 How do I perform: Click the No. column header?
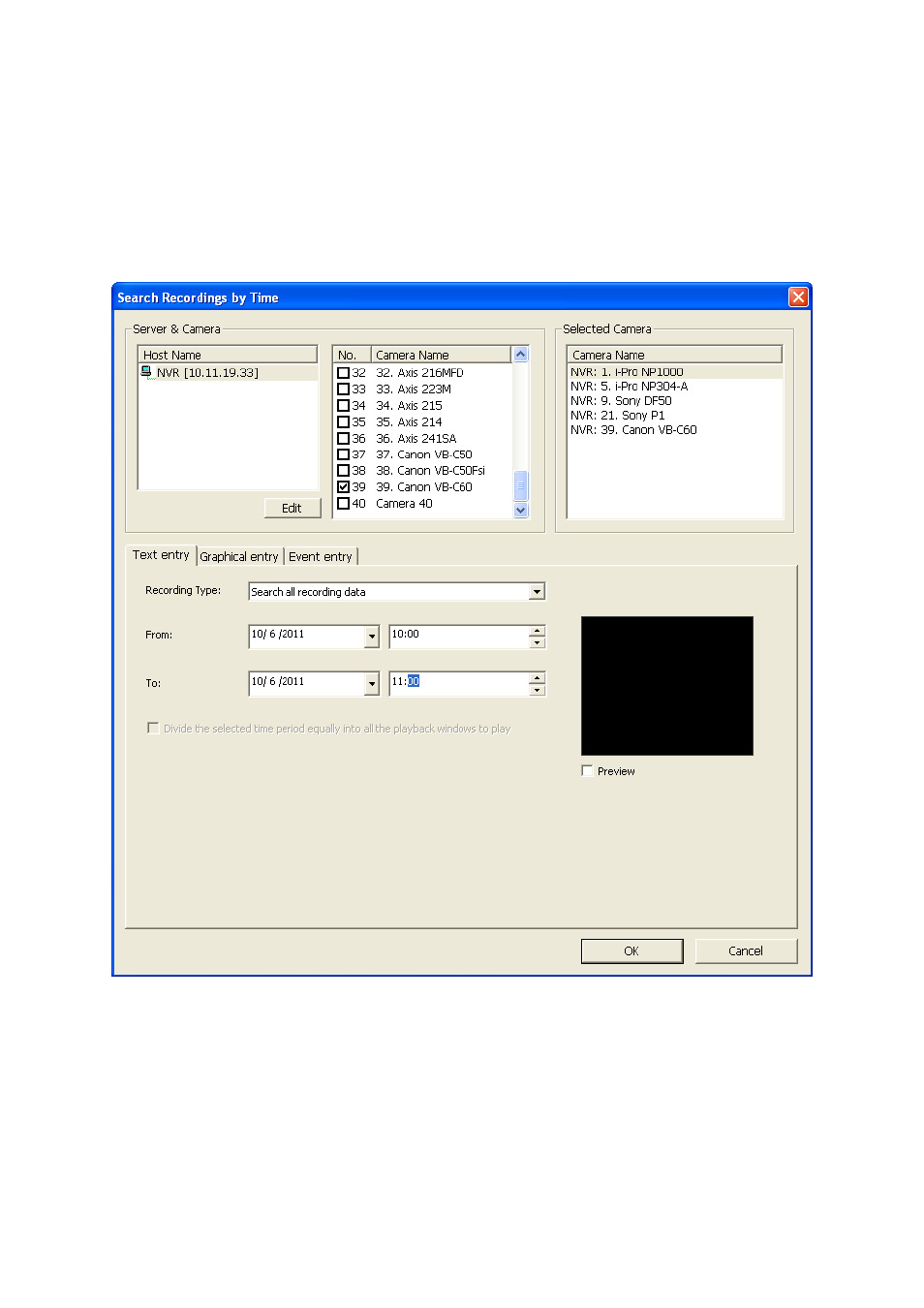(353, 355)
